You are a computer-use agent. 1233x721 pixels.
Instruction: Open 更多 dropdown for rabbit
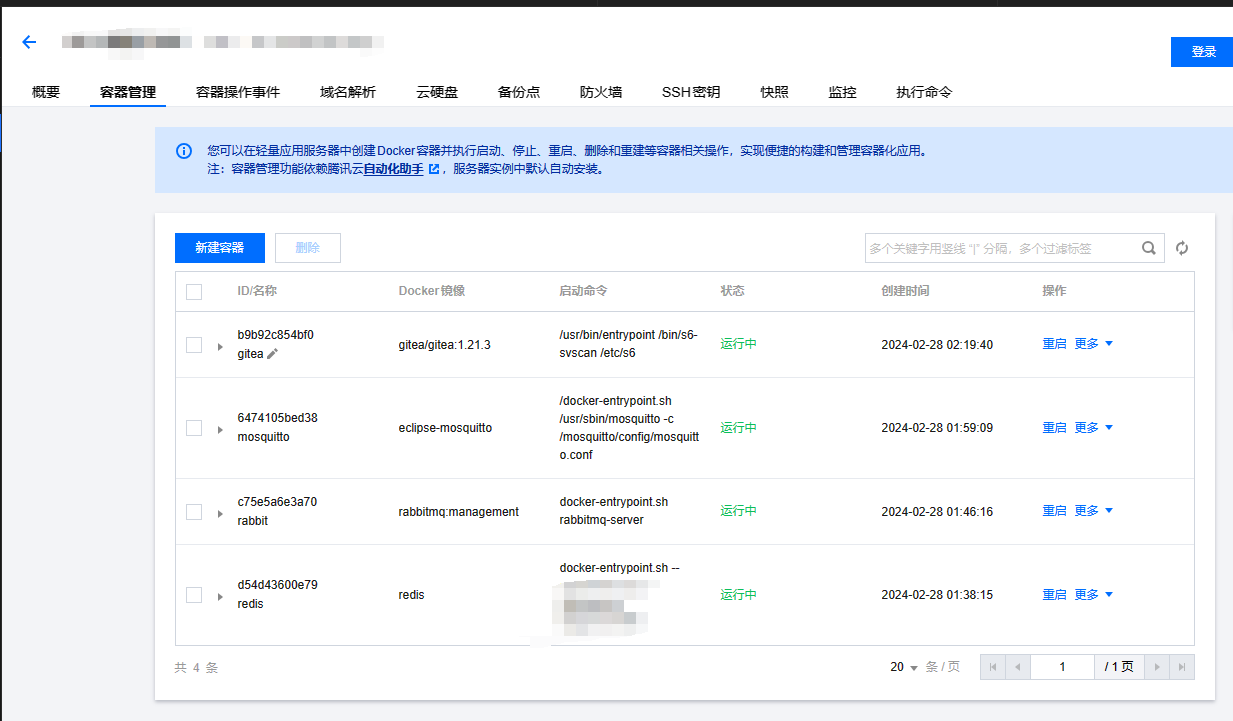(1094, 511)
